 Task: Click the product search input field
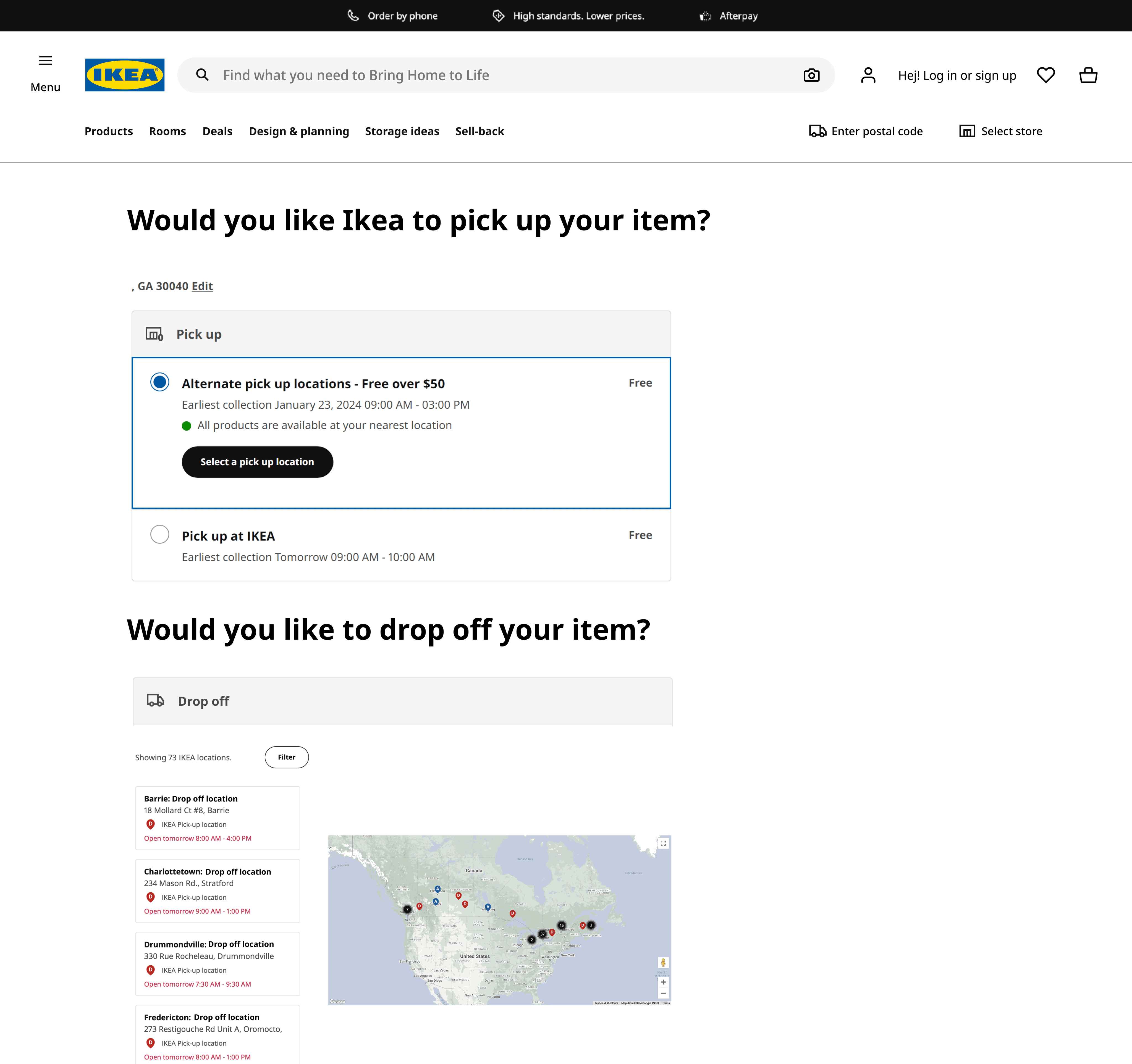click(x=507, y=75)
